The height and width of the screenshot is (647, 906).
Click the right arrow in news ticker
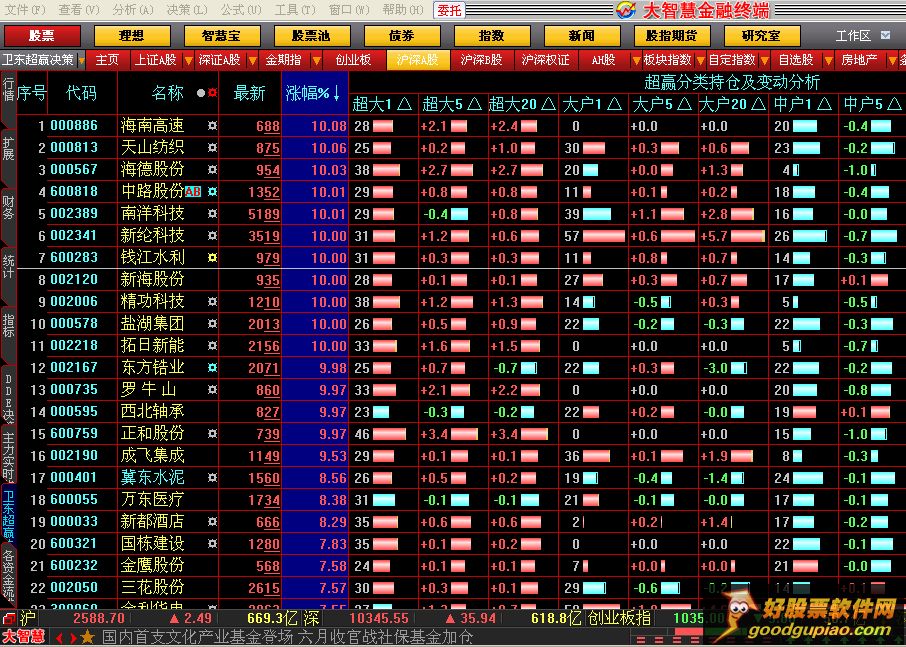point(73,638)
